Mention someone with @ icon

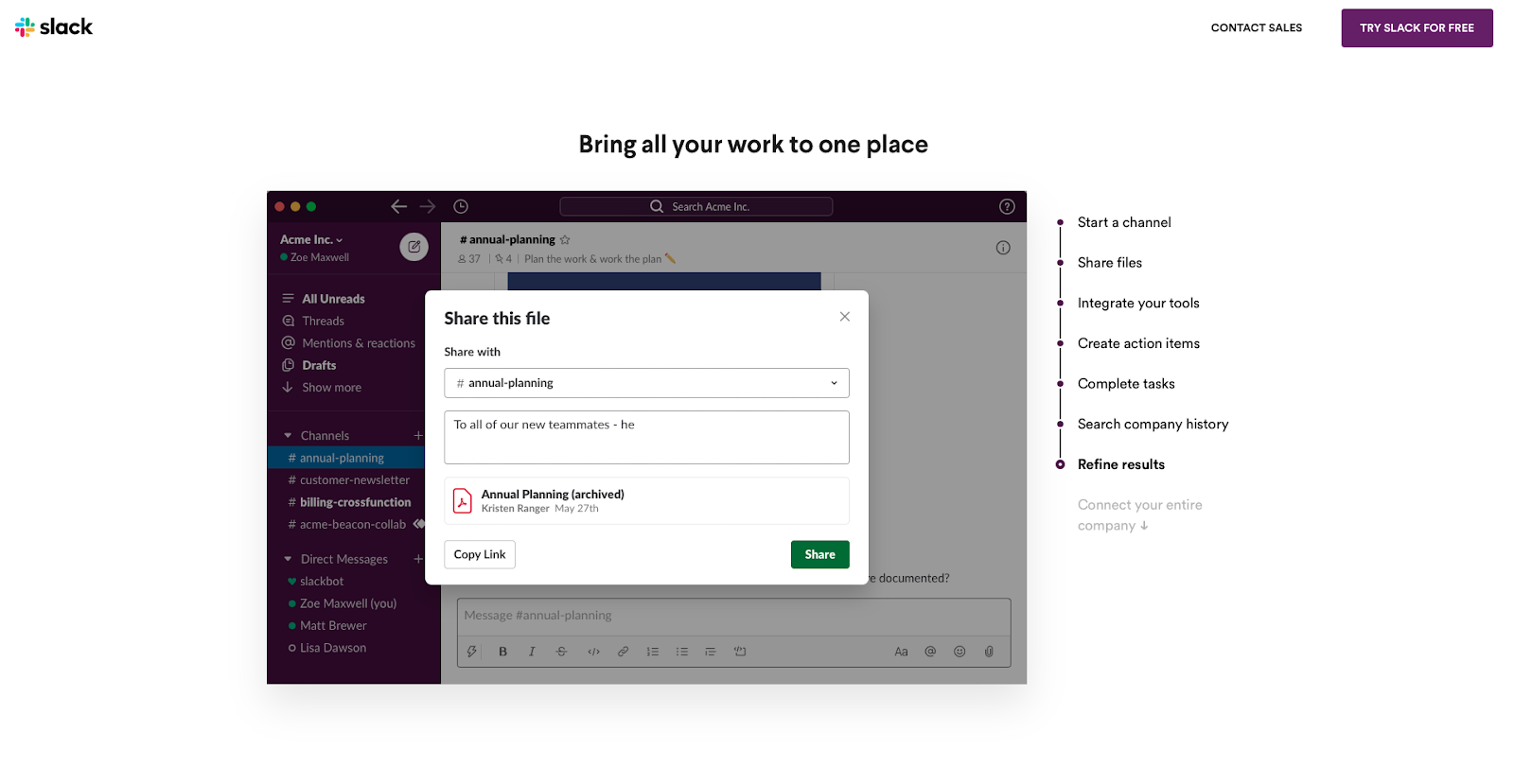point(930,652)
